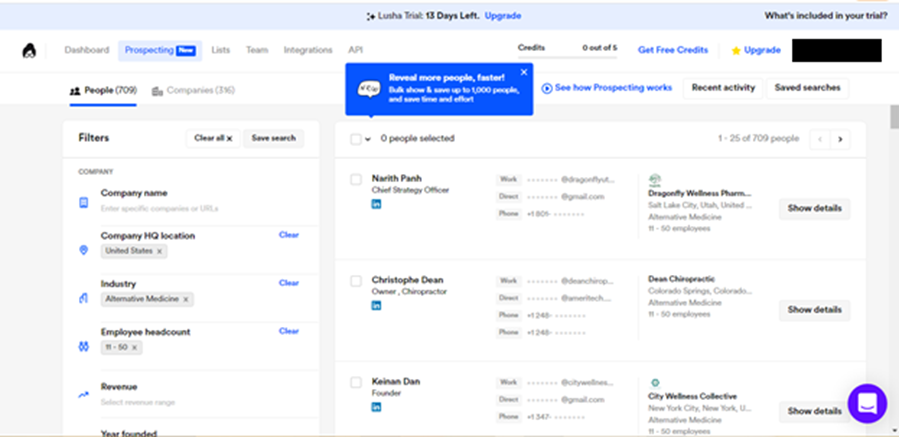Open the Team page
The width and height of the screenshot is (899, 437).
point(257,50)
